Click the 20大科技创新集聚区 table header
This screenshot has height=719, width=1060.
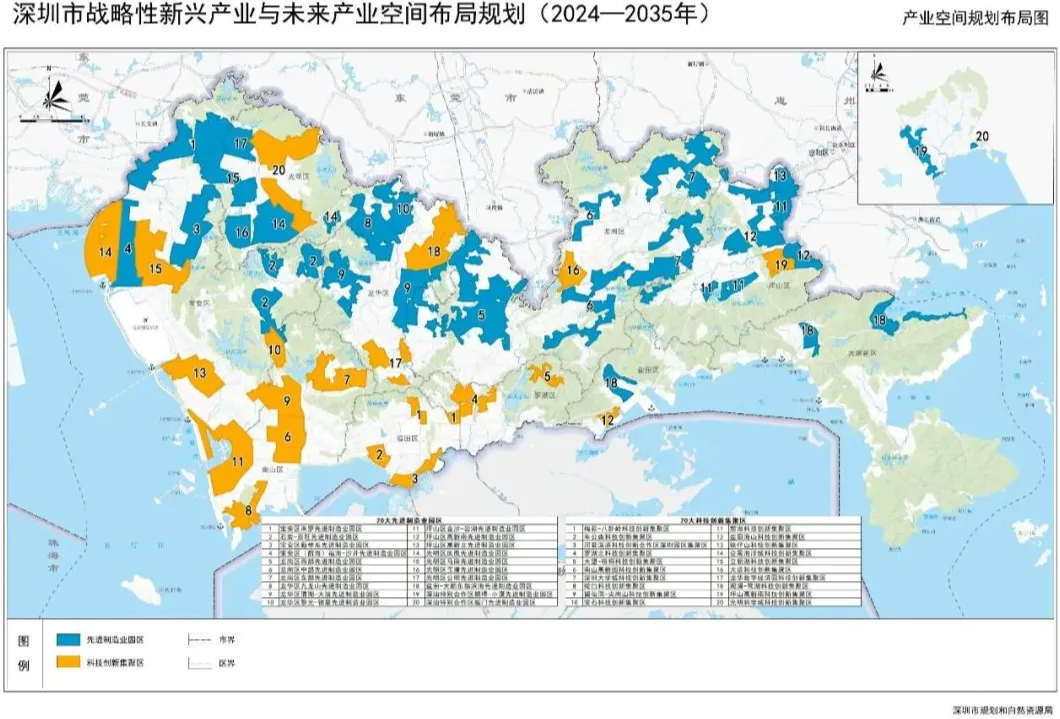coord(713,521)
